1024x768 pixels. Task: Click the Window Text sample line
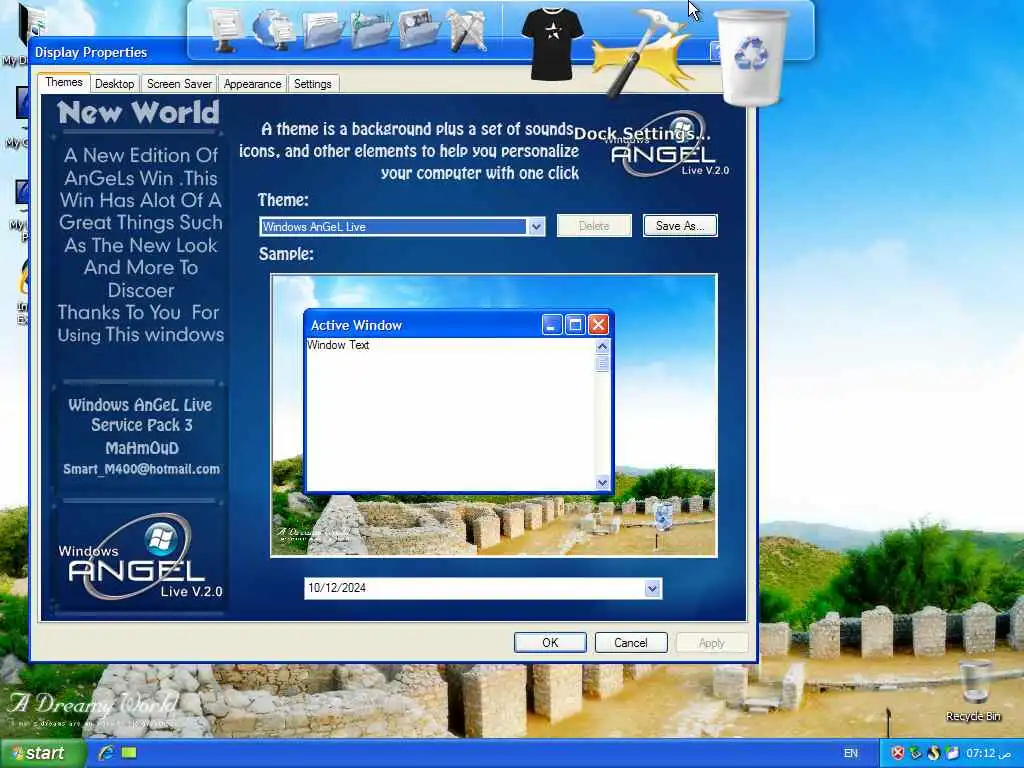point(338,345)
